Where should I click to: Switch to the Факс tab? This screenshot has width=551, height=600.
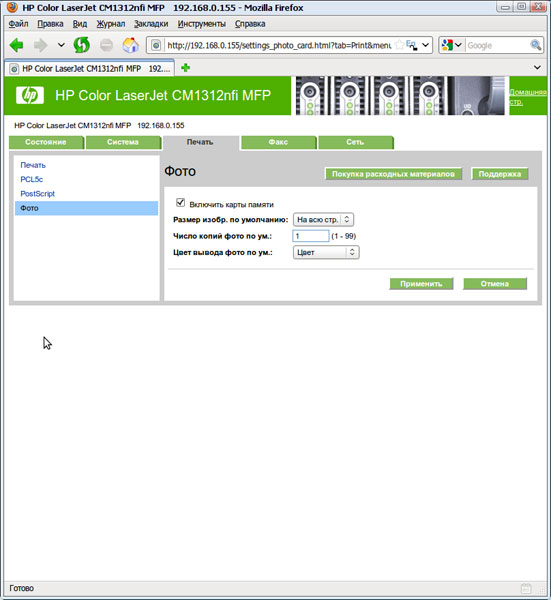(278, 142)
